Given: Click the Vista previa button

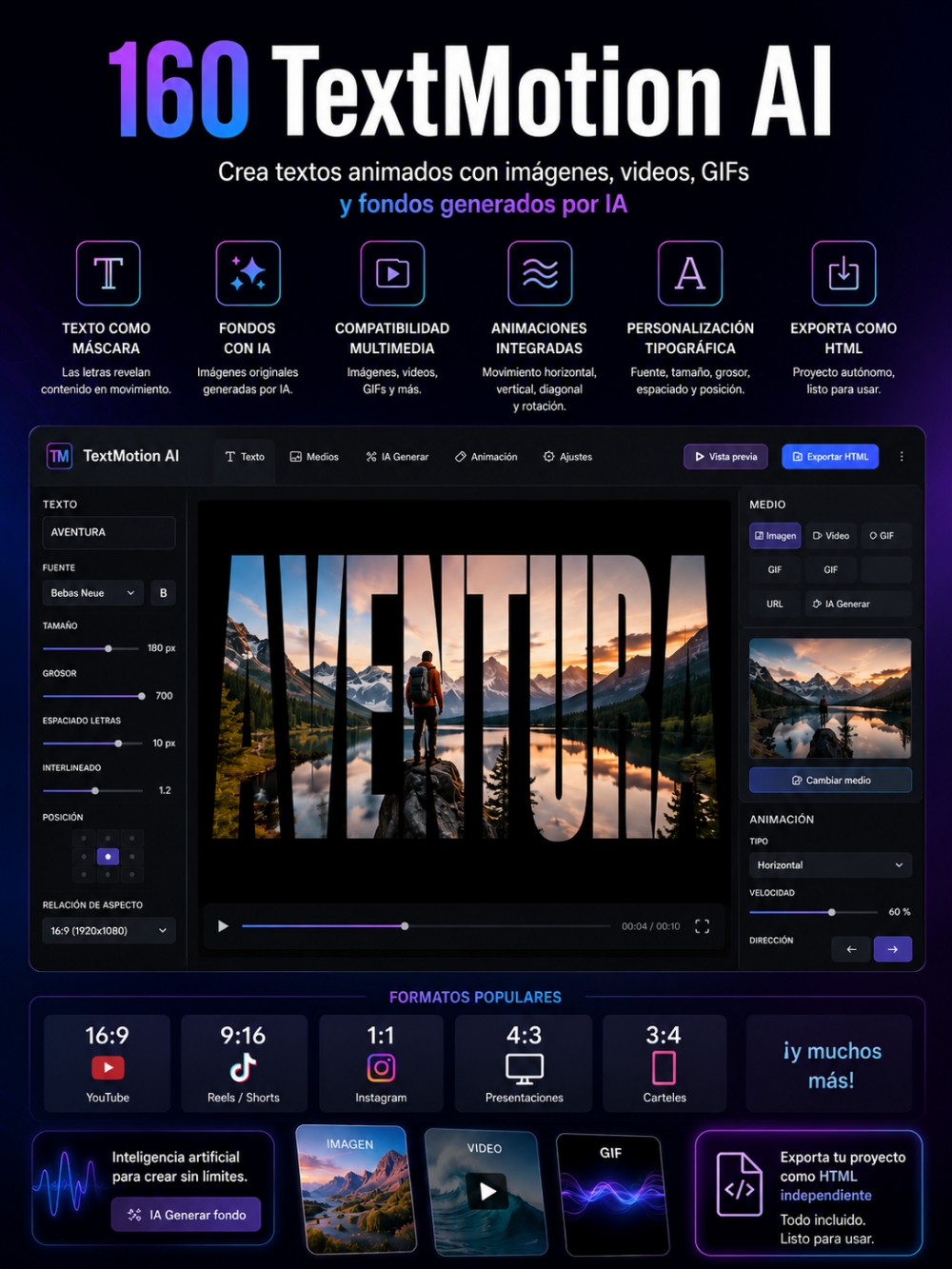Looking at the screenshot, I should click(725, 457).
